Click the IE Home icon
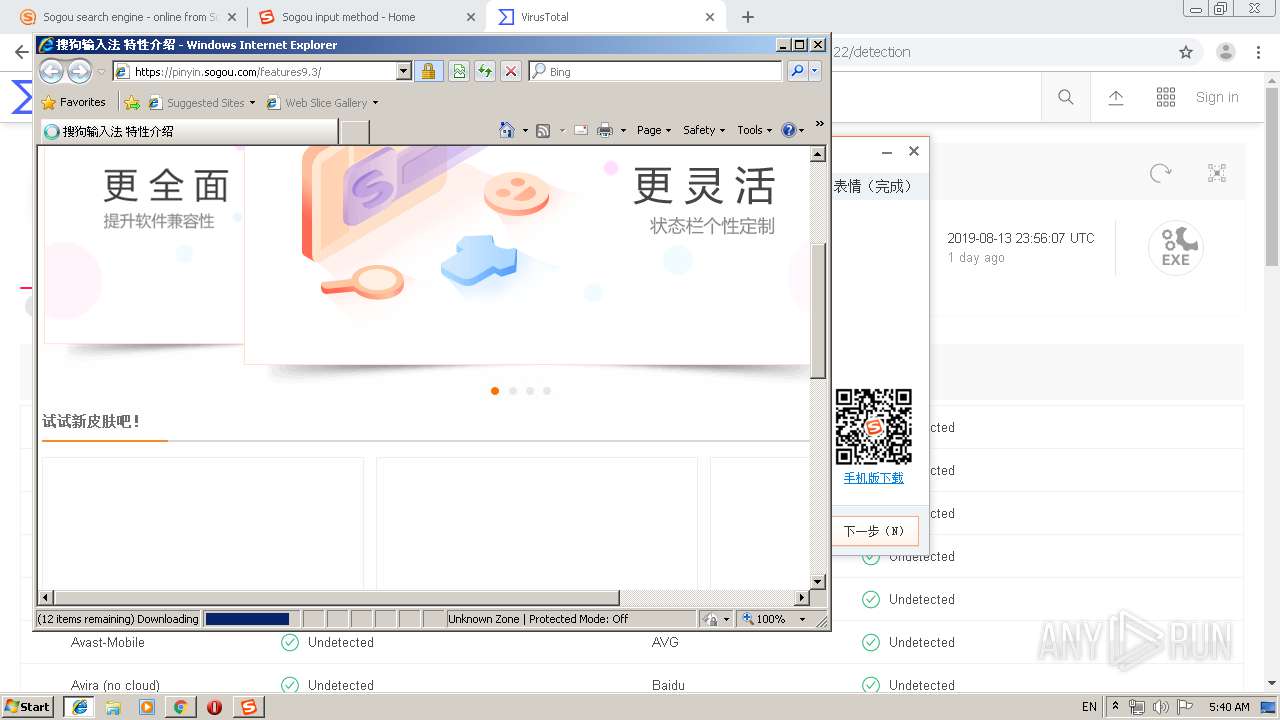 [x=507, y=130]
